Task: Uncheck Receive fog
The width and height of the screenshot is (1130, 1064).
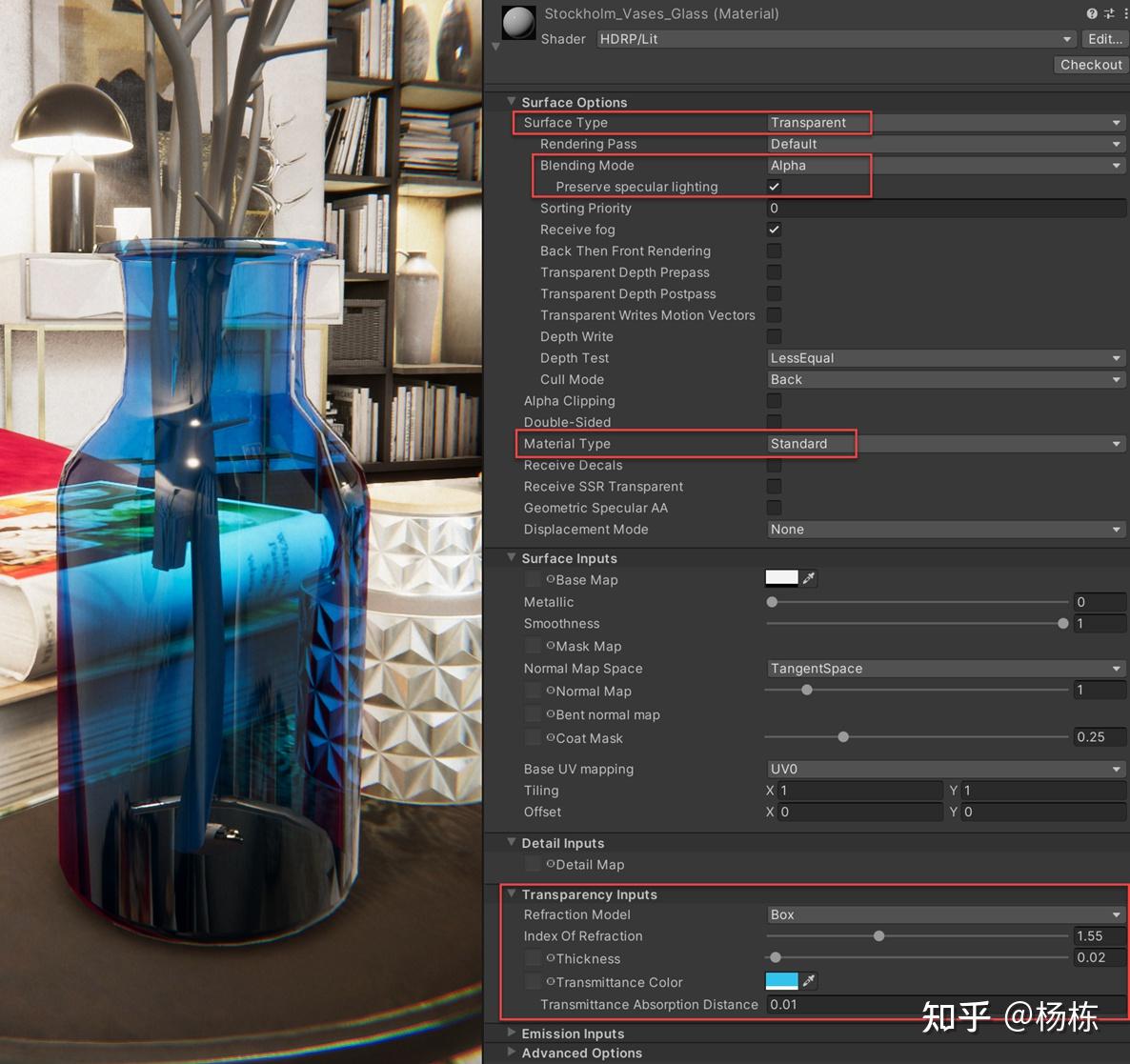Action: (x=774, y=229)
